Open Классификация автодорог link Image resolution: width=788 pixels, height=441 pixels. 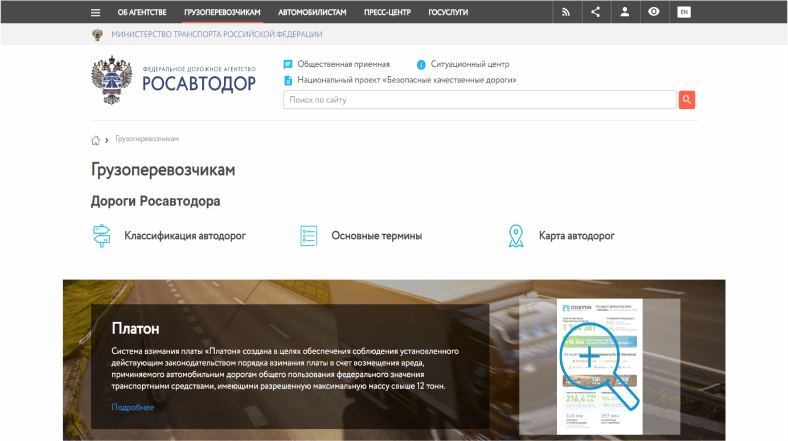point(185,236)
